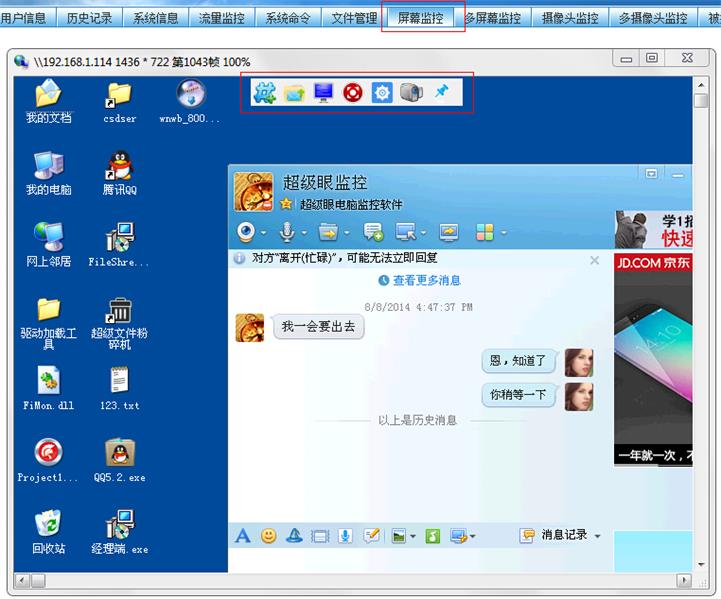Screen dimensions: 721x599
Task: Click the QQ voice message microphone icon
Action: point(345,536)
